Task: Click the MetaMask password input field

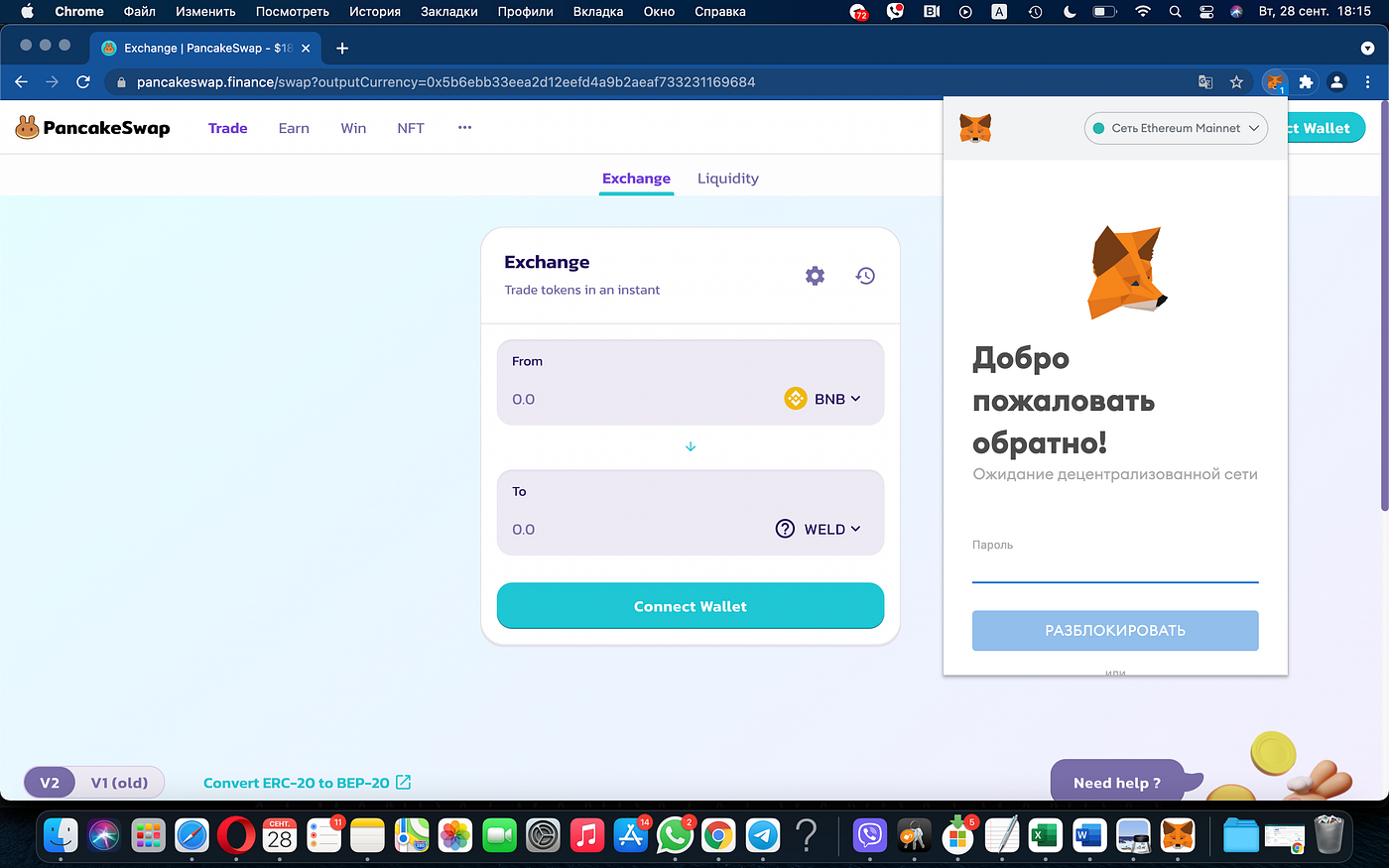Action: [1115, 568]
